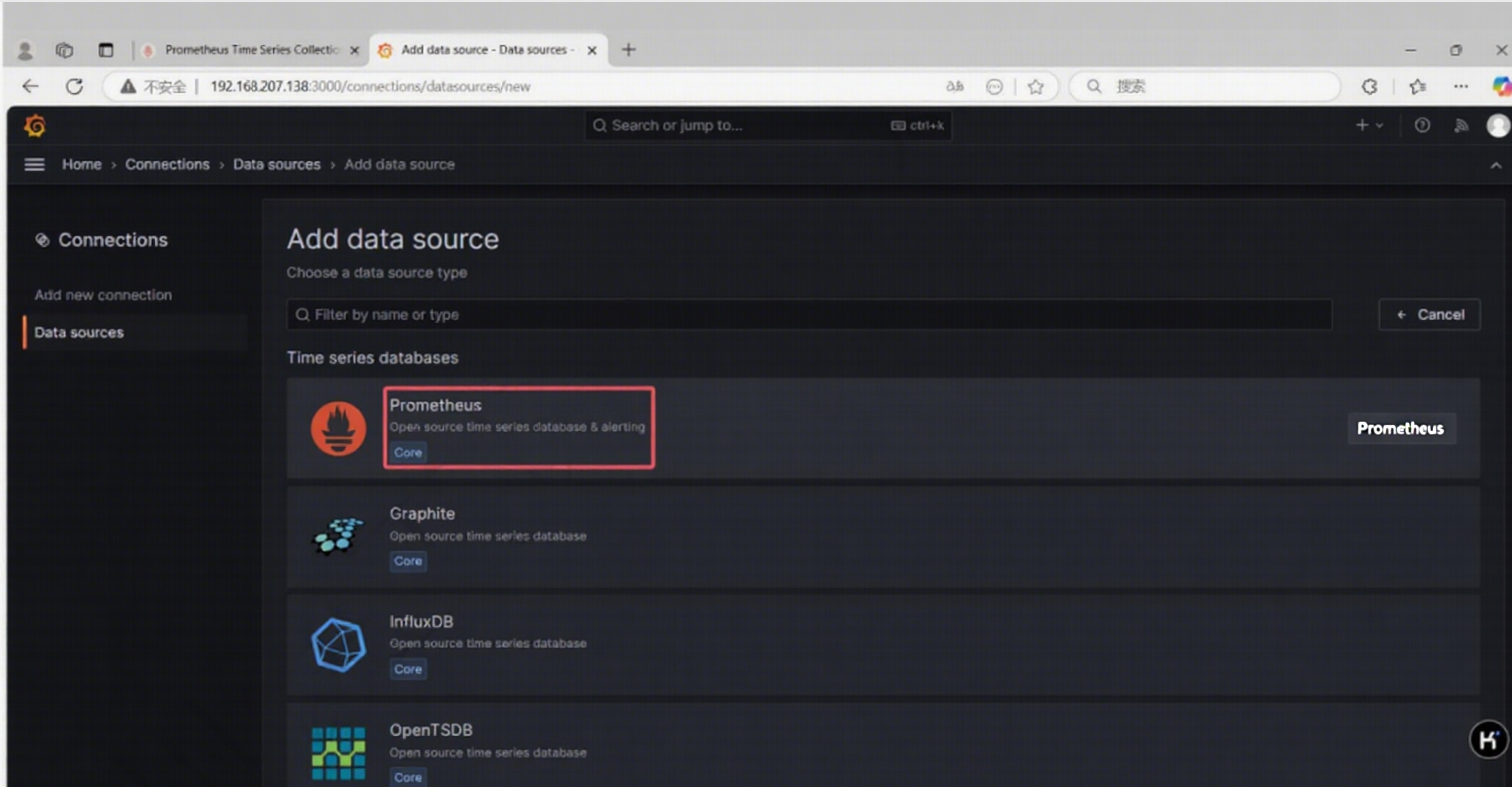The width and height of the screenshot is (1512, 787).
Task: Close the Prometheus Time Series tab
Action: (354, 50)
